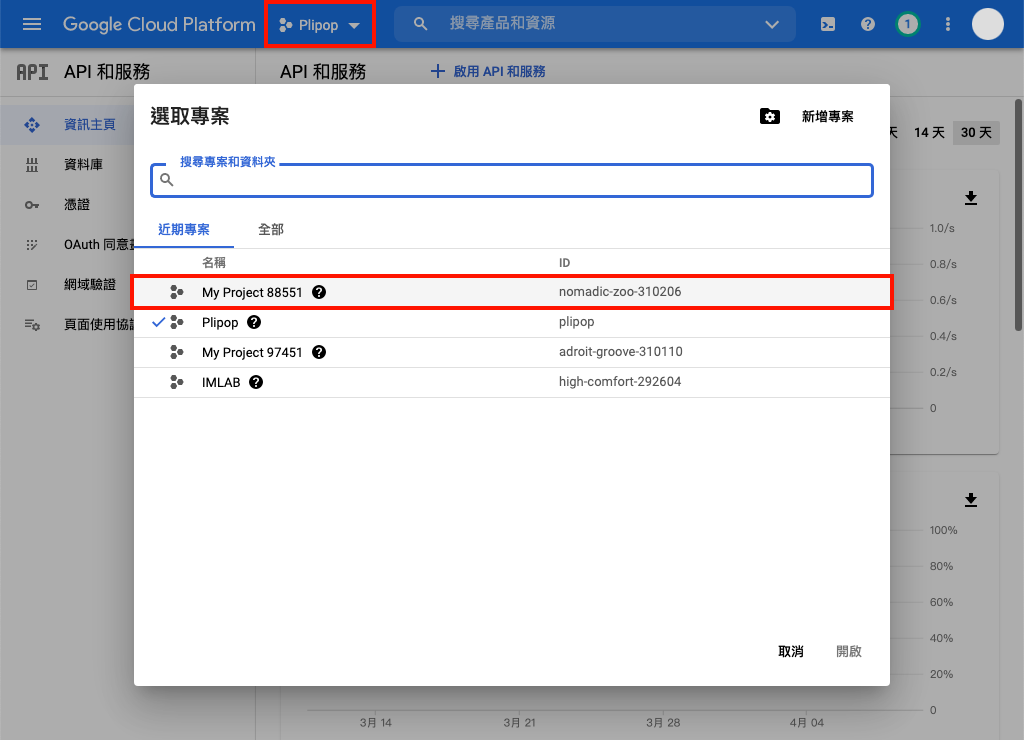
Task: Select the 30 天 time range
Action: click(x=976, y=133)
